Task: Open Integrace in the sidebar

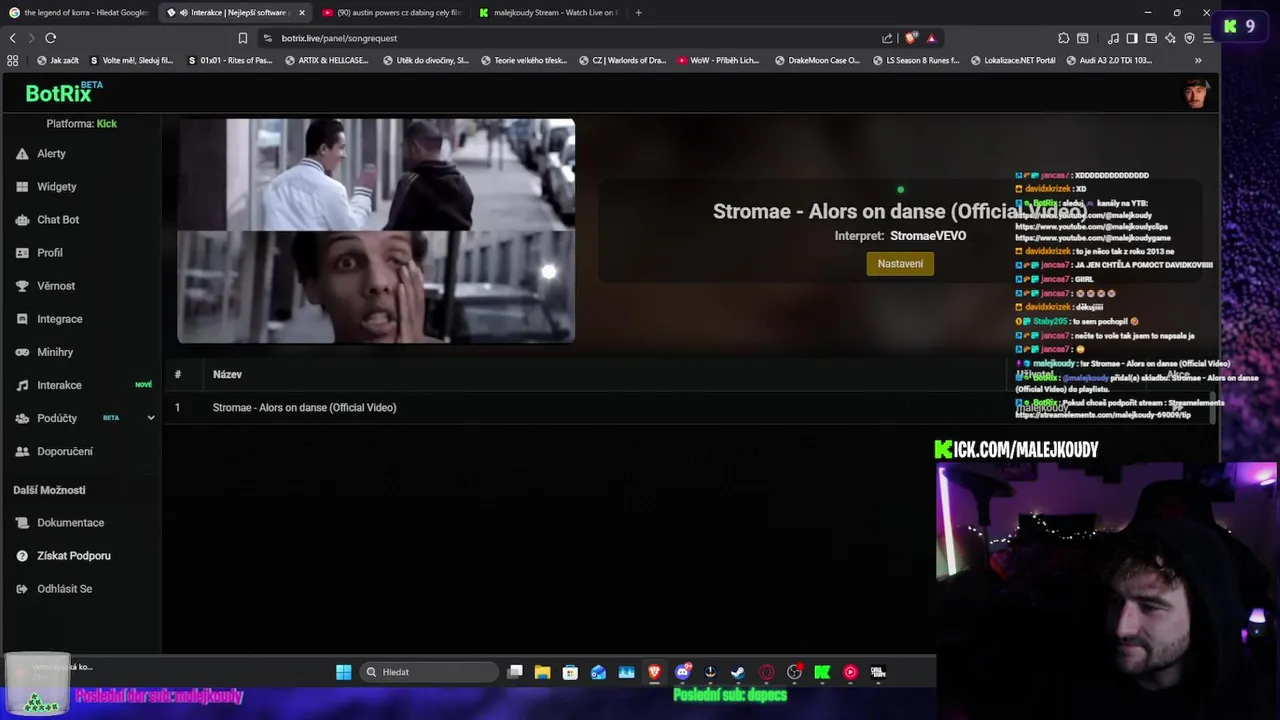Action: click(59, 319)
